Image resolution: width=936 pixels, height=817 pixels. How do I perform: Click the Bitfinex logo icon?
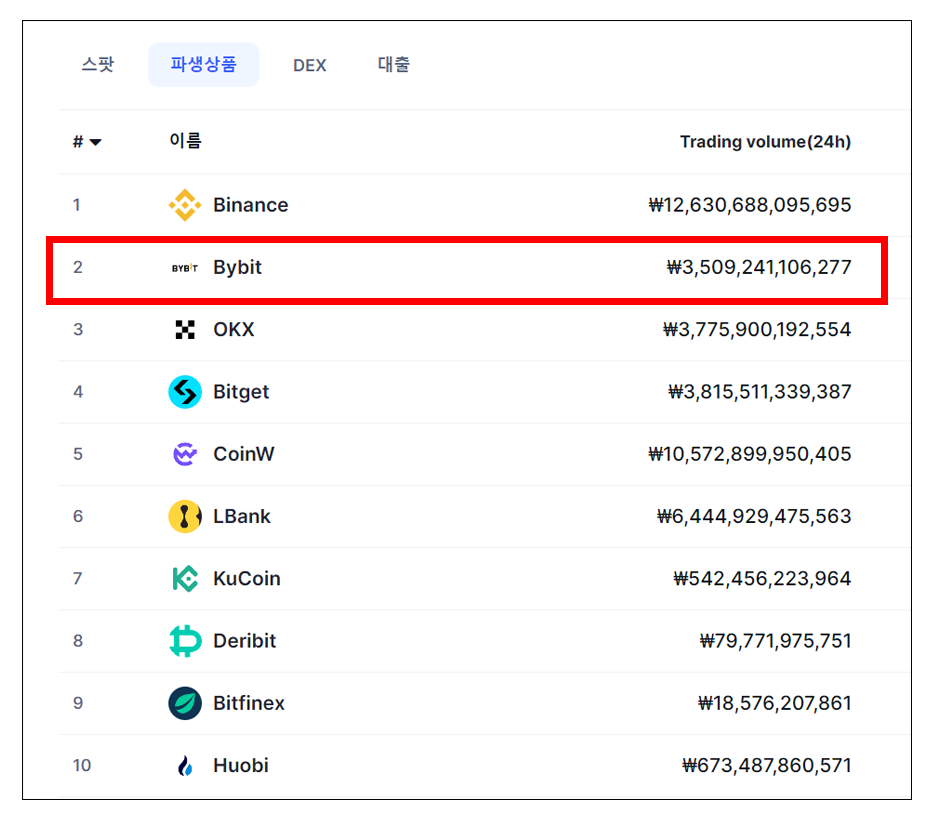tap(185, 703)
